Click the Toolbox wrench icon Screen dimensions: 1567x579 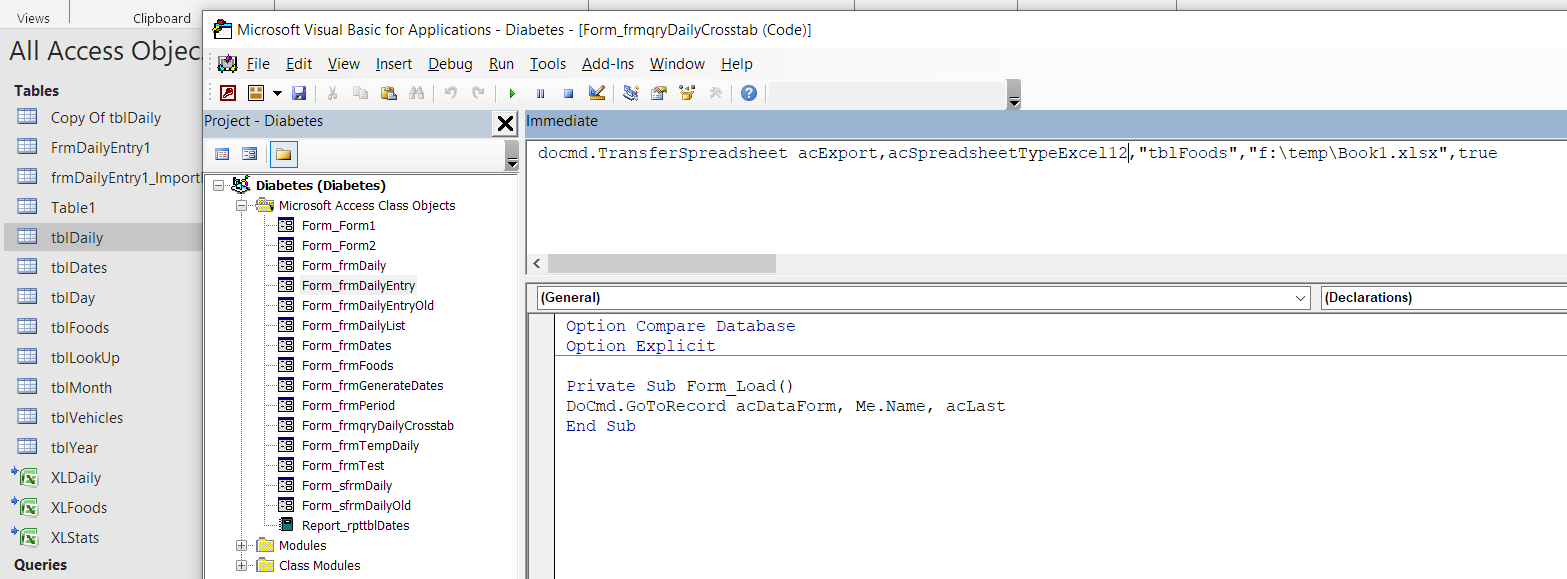[x=715, y=93]
